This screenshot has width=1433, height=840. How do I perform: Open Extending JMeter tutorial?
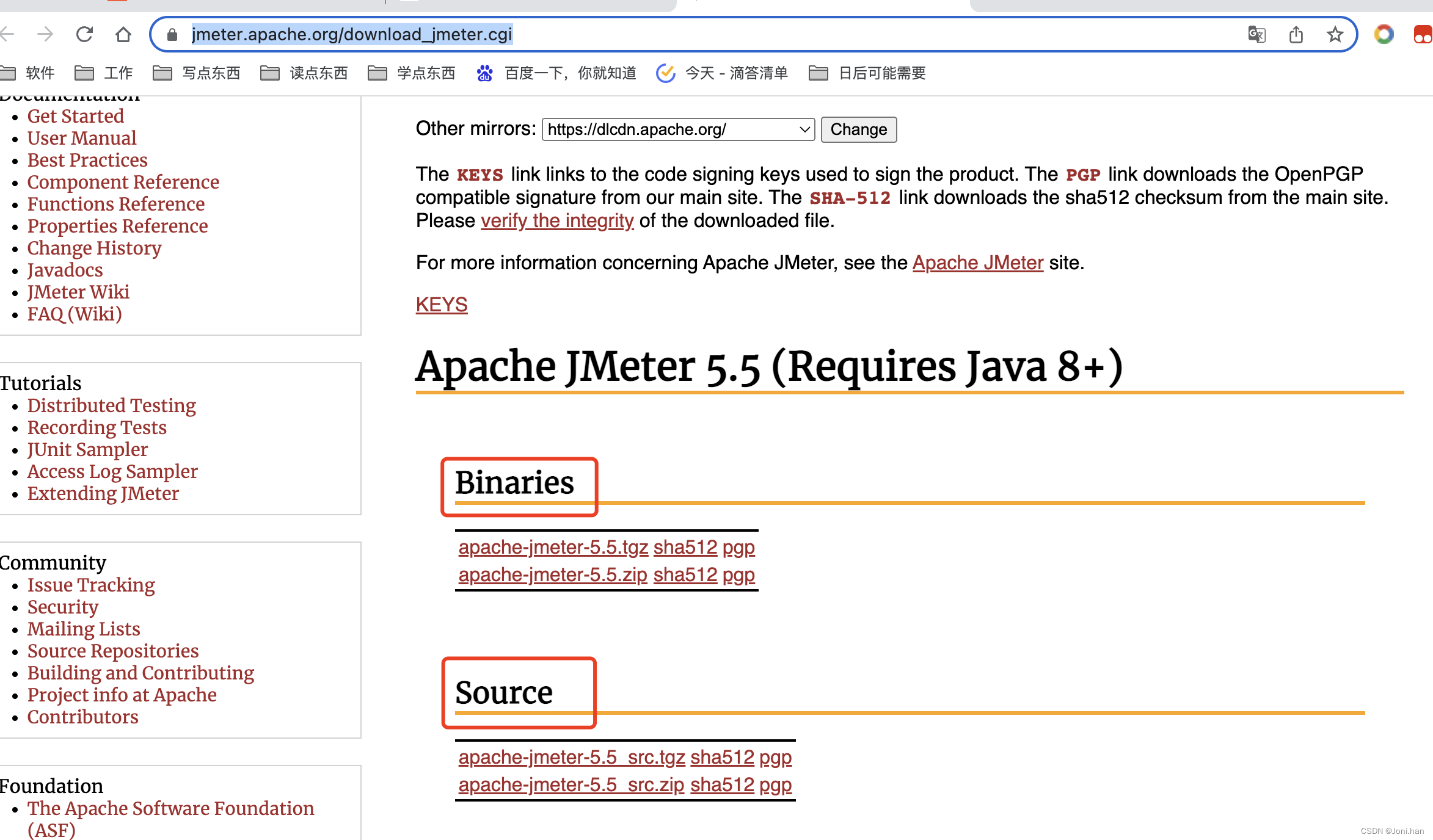pos(103,493)
